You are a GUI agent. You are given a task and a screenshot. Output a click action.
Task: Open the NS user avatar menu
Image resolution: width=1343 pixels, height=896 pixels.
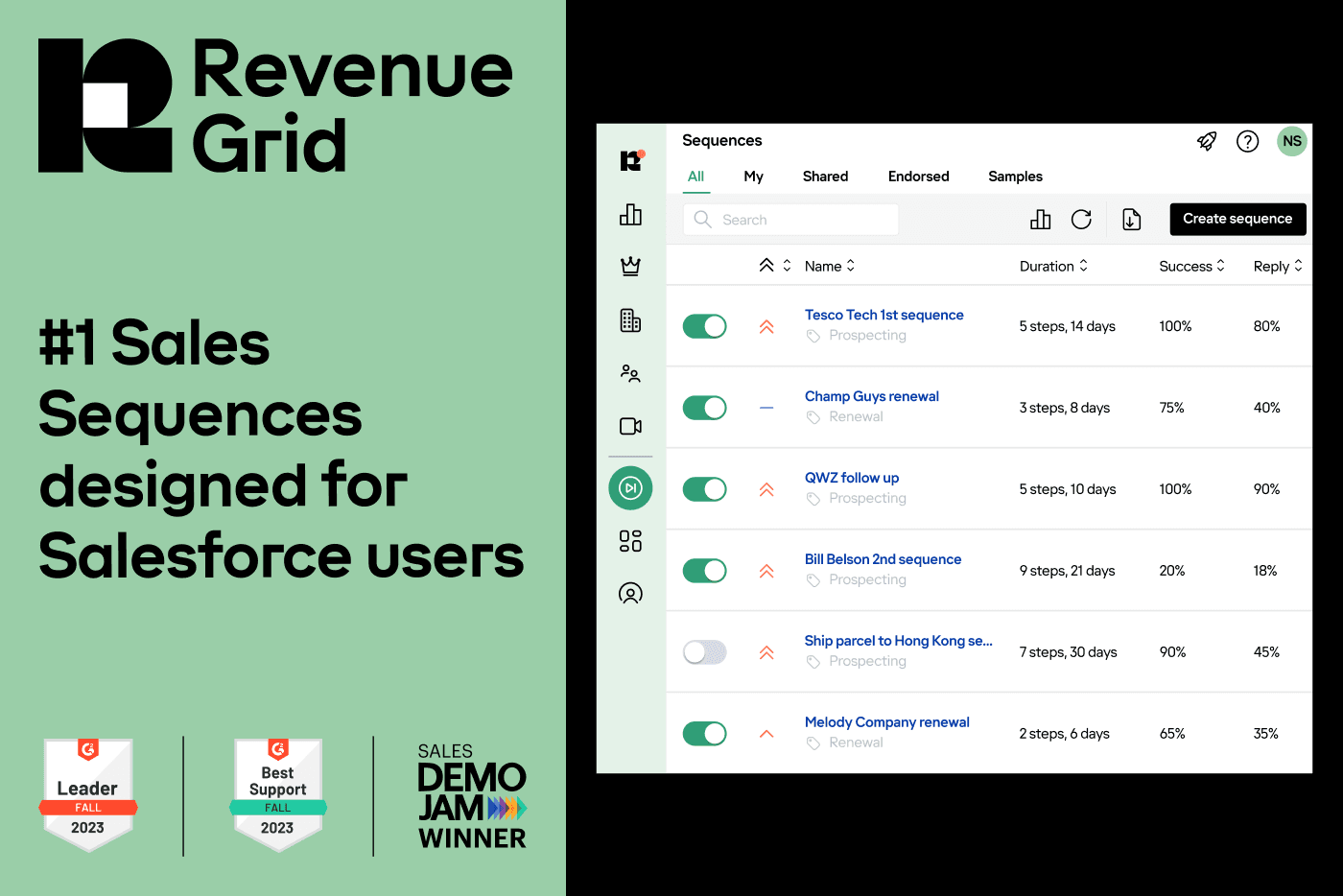tap(1292, 141)
